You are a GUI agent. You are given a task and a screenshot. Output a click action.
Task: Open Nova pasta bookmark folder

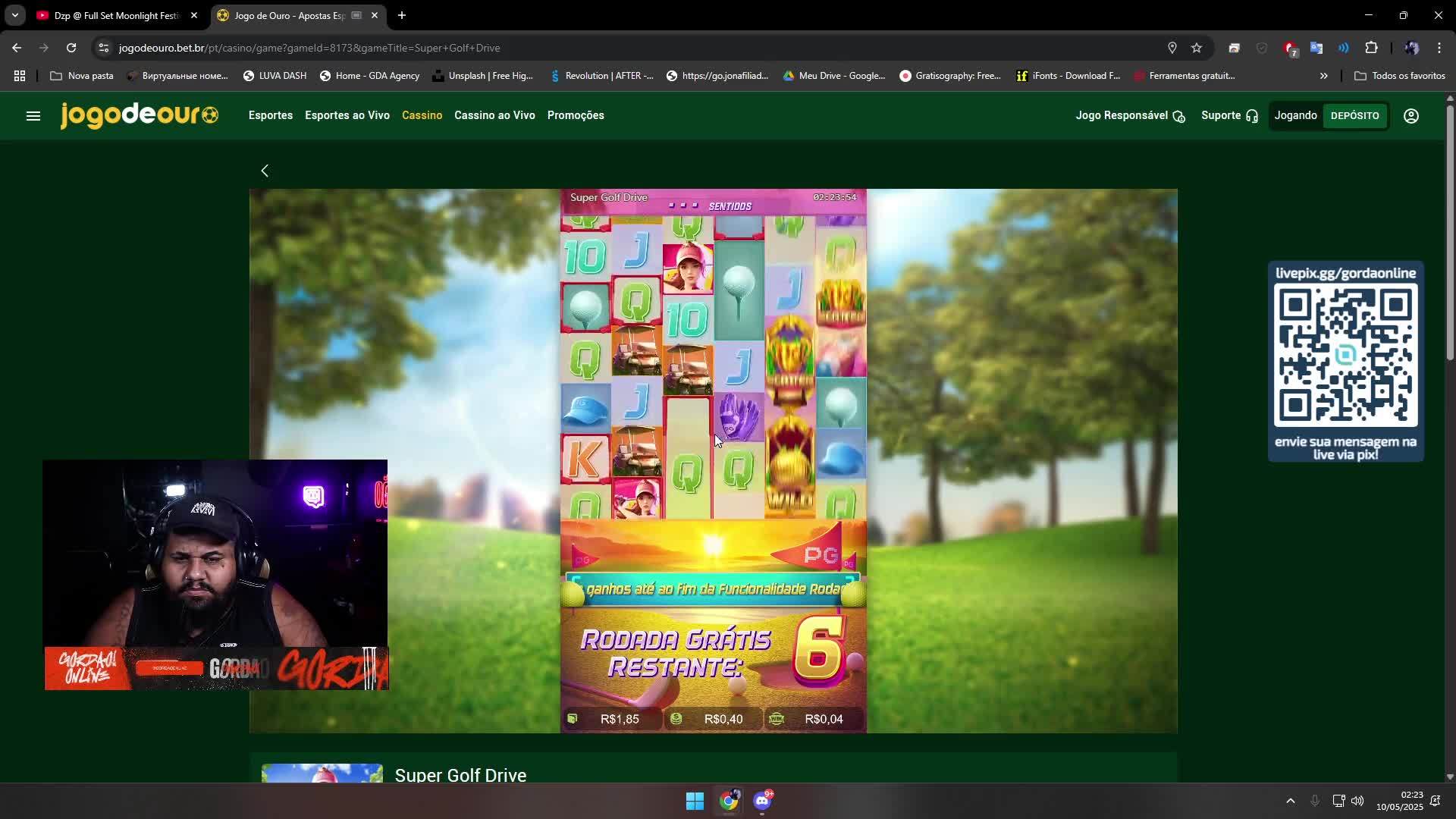click(x=81, y=76)
